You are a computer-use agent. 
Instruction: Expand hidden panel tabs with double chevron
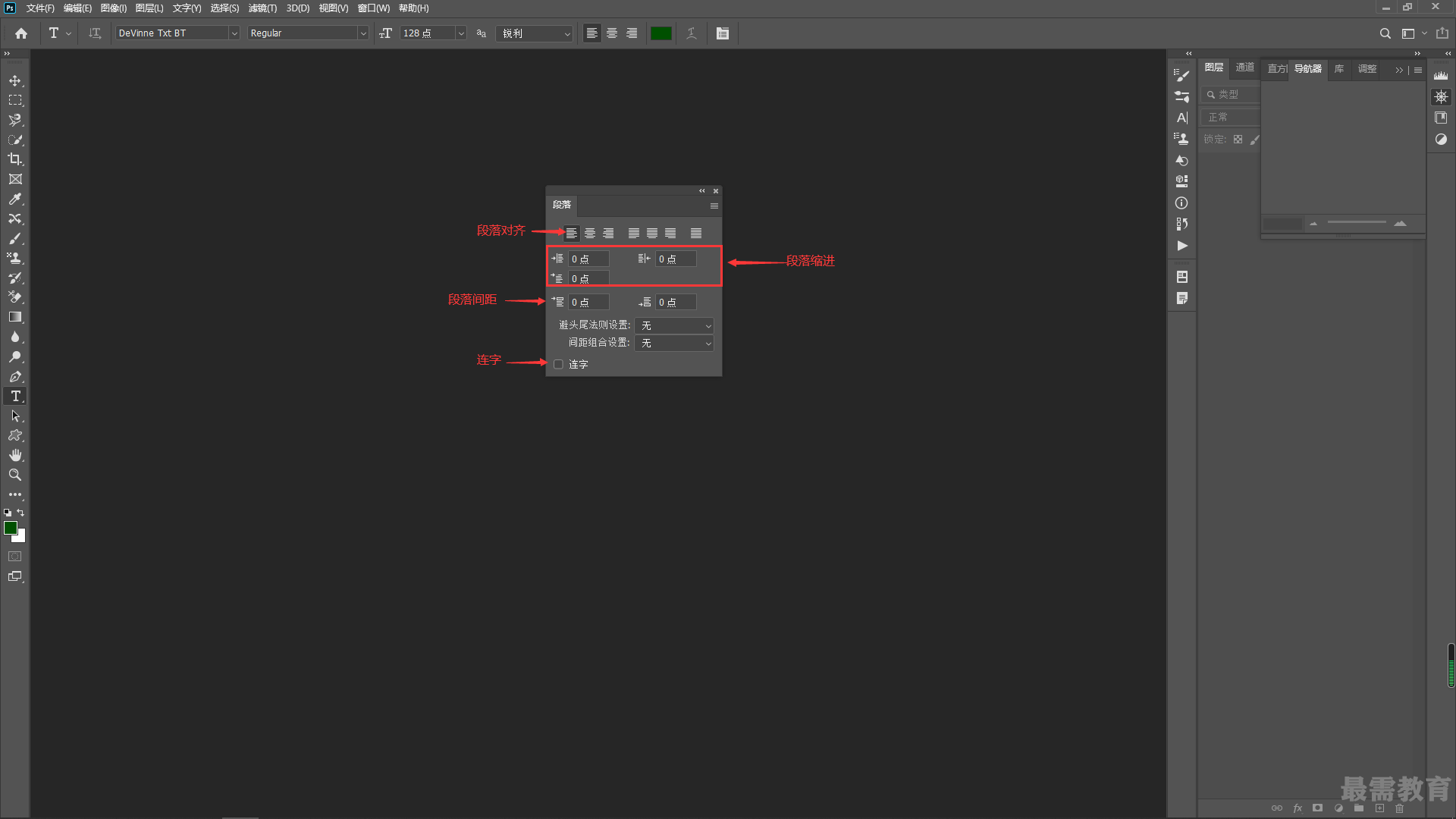(x=1399, y=70)
